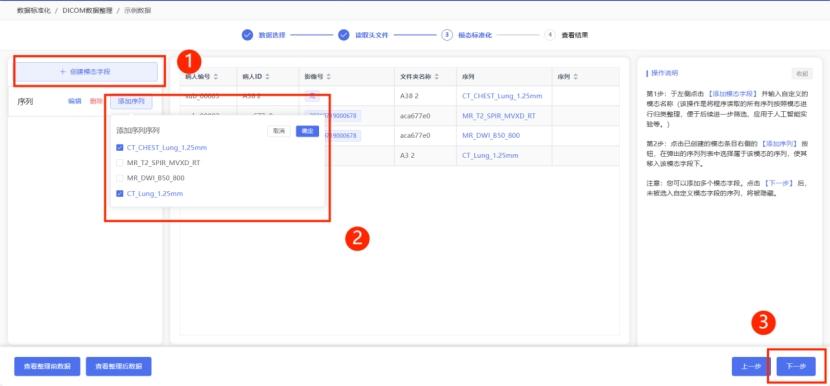Screen dimensions: 830x386
Task: Click 无 tag in first table row
Action: 312,96
